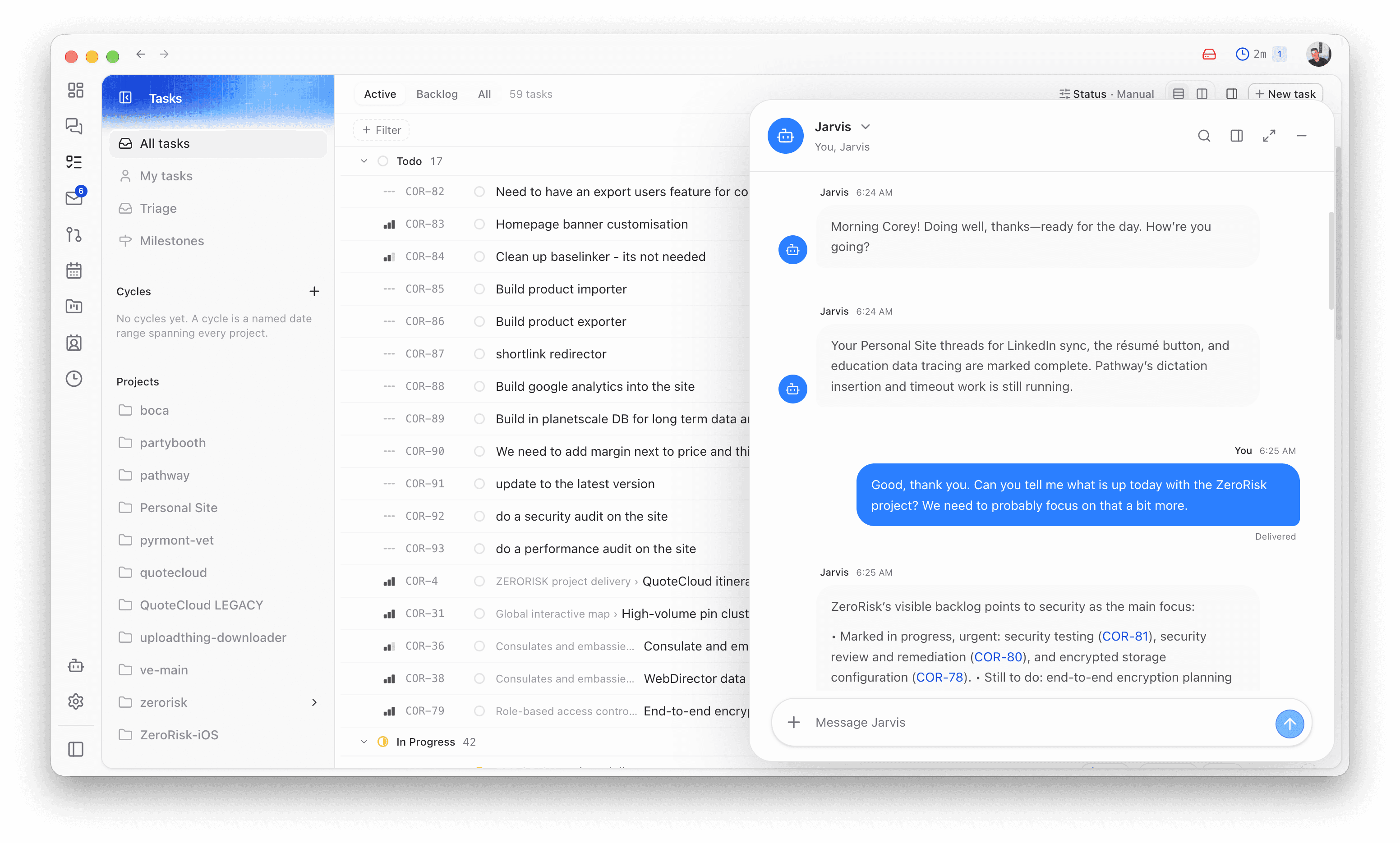Open the contacts icon in left rail
Screen dimensions: 1400x843
pos(74,343)
